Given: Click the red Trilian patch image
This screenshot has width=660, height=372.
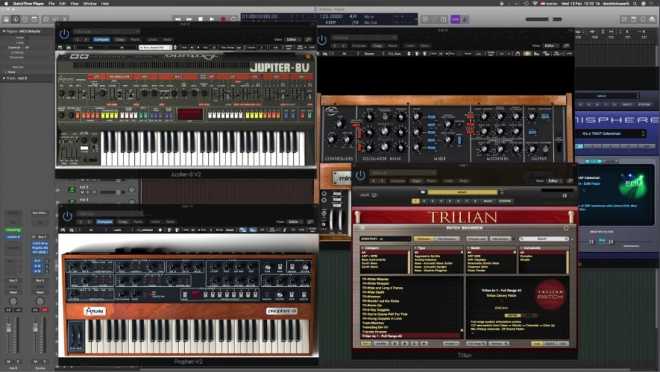Looking at the screenshot, I should (x=550, y=294).
